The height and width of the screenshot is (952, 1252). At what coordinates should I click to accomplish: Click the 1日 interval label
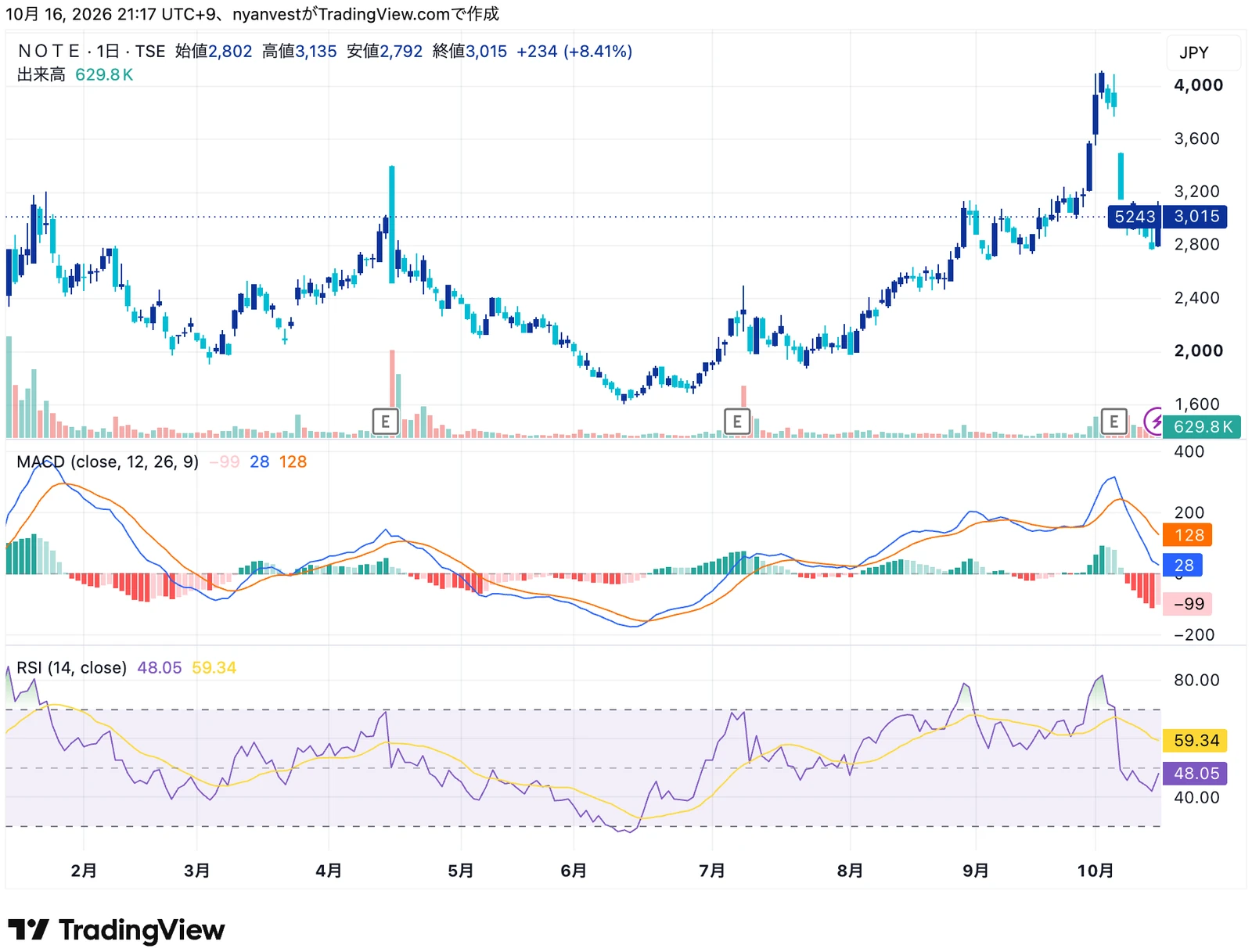[108, 52]
